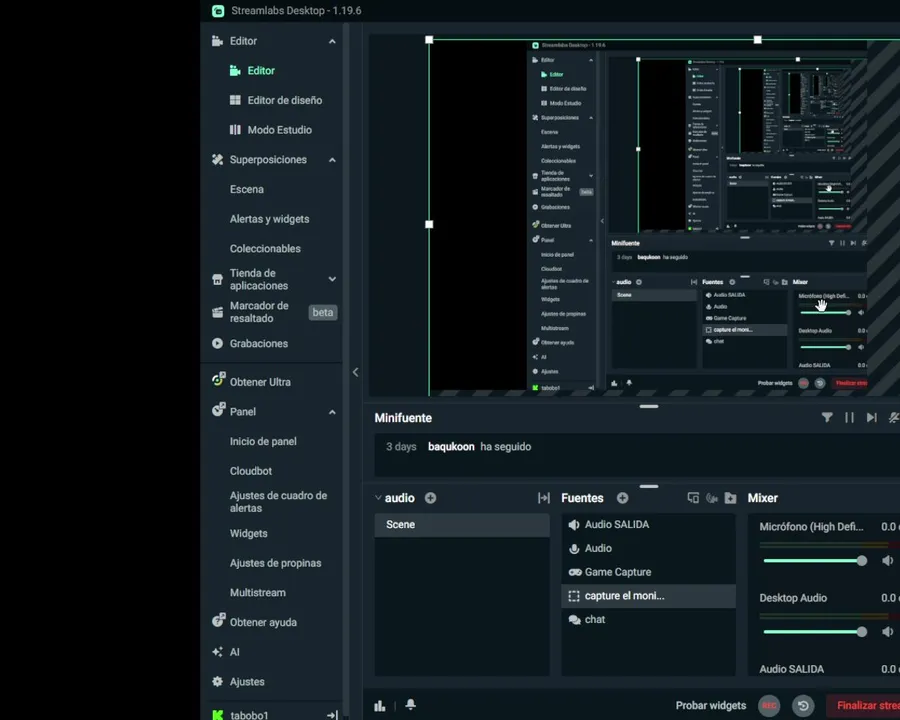Viewport: 900px width, 720px height.
Task: Add a source folder icon
Action: (x=731, y=498)
